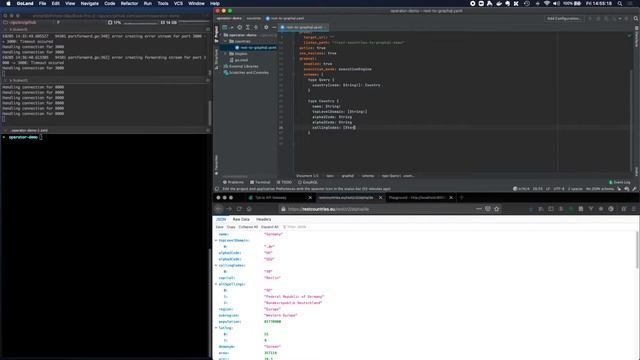Open the Project tool window side tab

point(216,34)
